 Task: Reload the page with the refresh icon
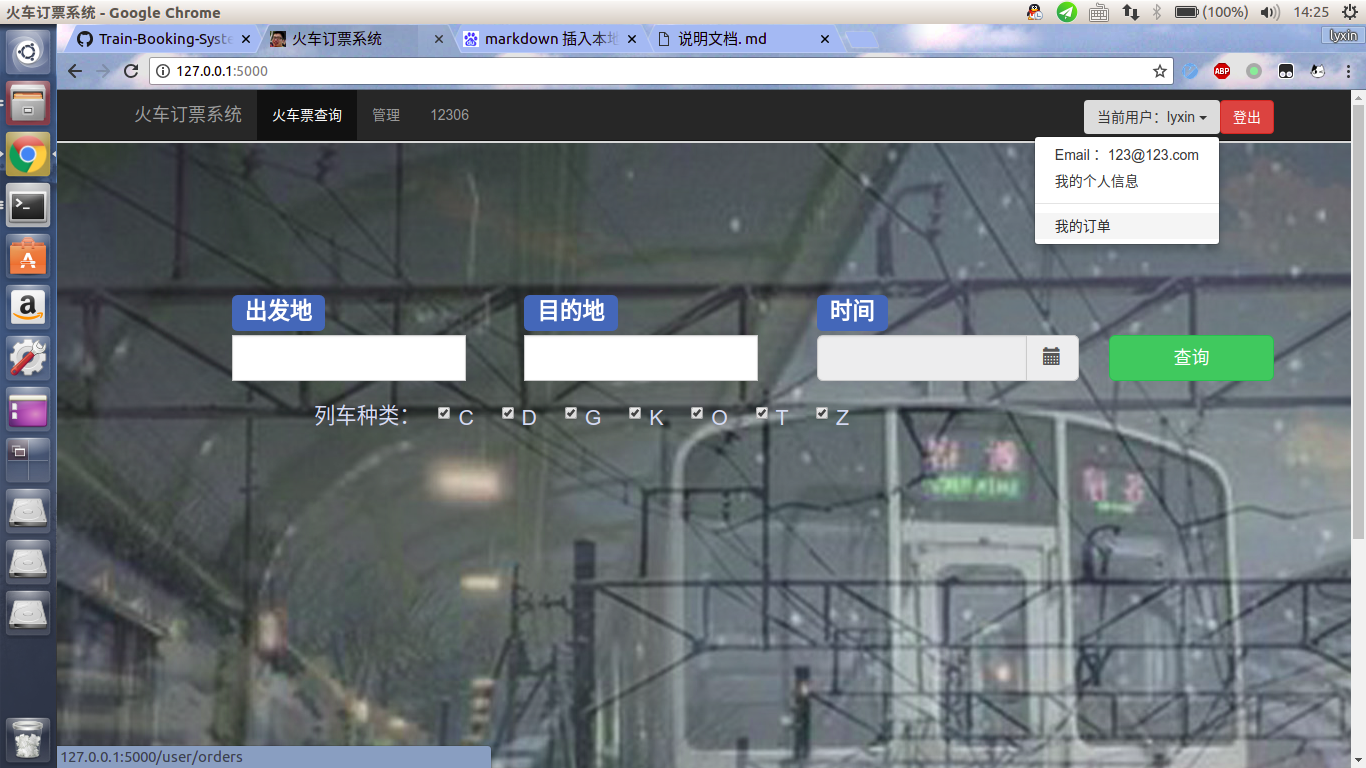point(131,71)
